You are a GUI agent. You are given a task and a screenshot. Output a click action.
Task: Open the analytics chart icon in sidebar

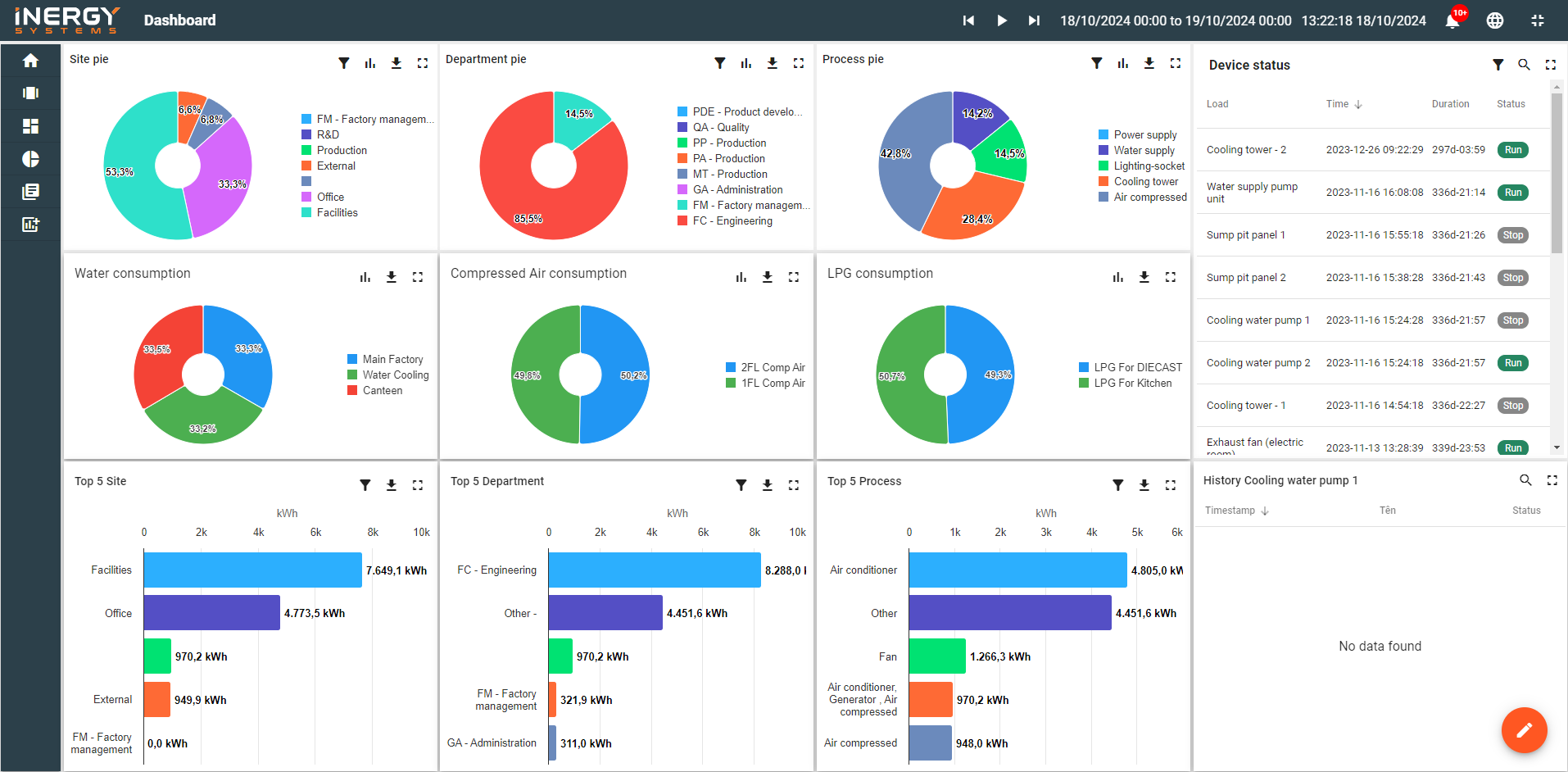pos(30,225)
